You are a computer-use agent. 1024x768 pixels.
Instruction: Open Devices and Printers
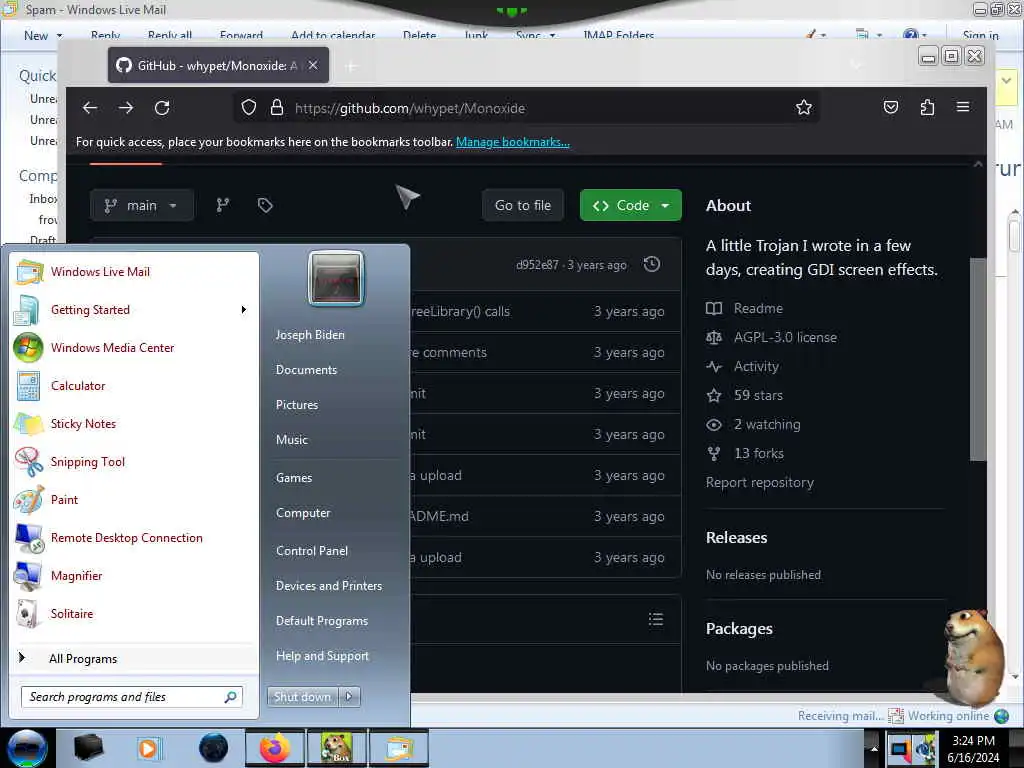click(x=329, y=586)
